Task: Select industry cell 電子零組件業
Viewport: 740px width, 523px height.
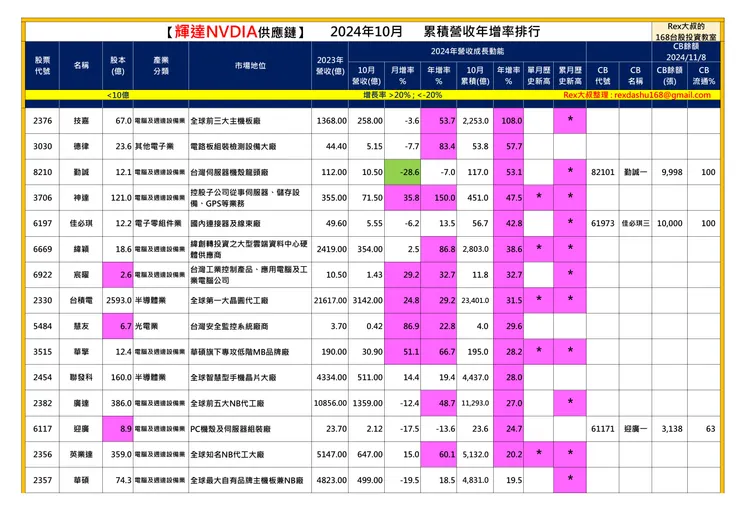Action: pyautogui.click(x=161, y=223)
